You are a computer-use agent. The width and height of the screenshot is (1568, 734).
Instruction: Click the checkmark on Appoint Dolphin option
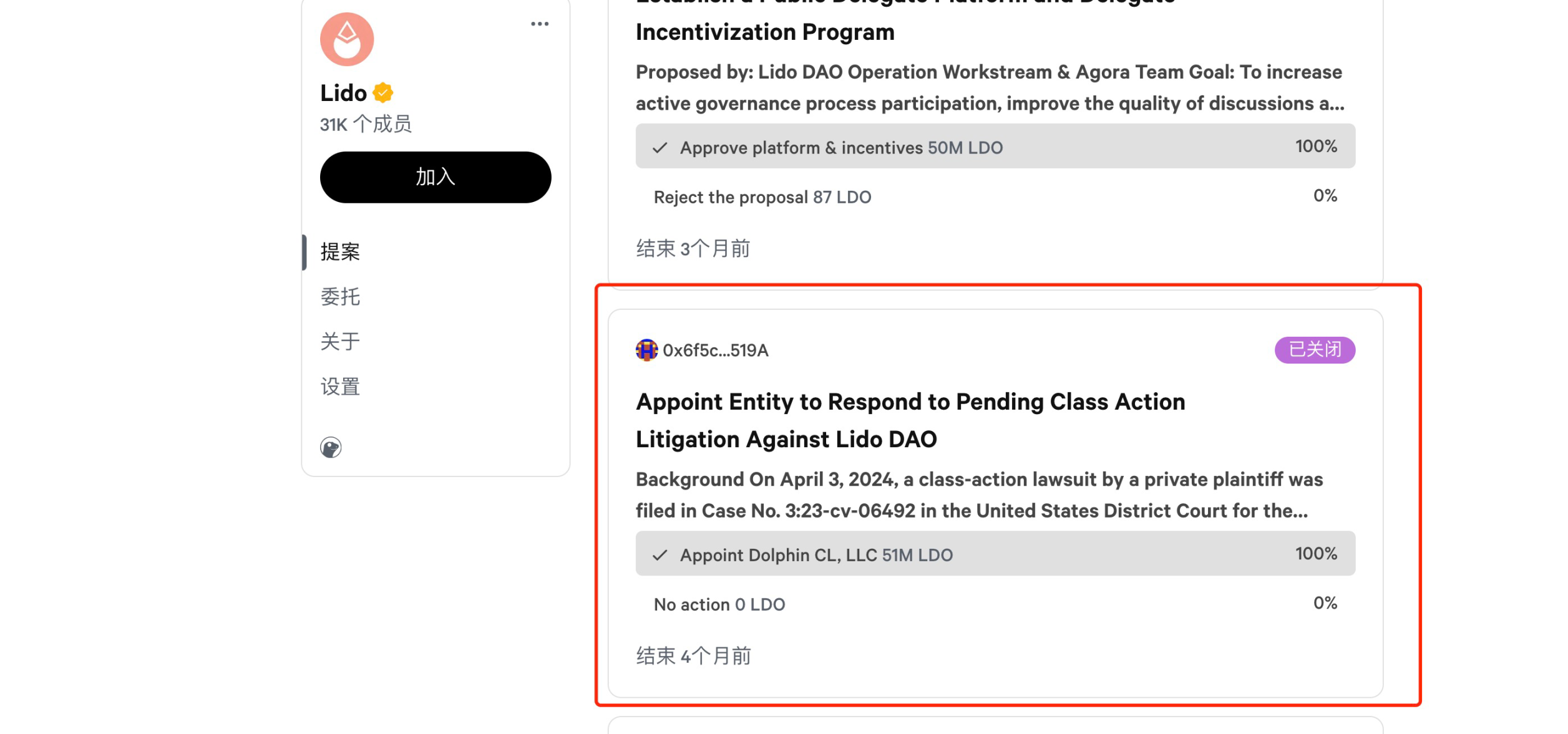pyautogui.click(x=660, y=555)
